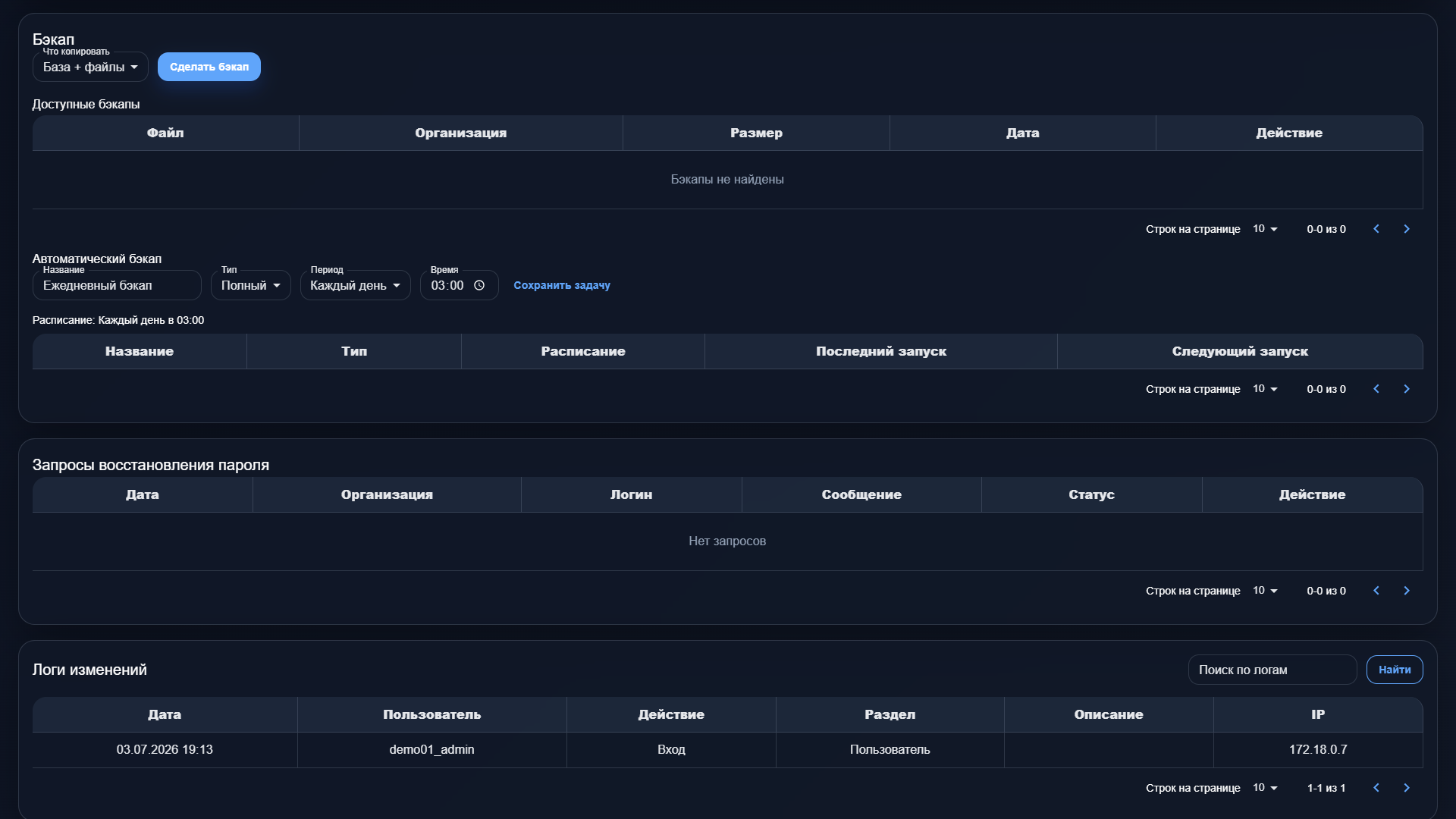Viewport: 1456px width, 819px height.
Task: Click the 'Статус' column header
Action: tap(1092, 494)
